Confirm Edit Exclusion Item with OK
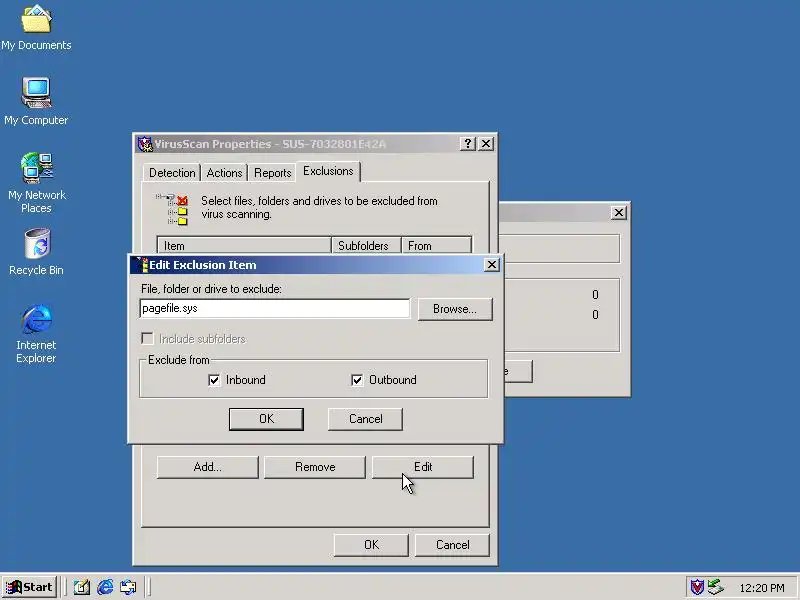The height and width of the screenshot is (600, 800). click(x=266, y=419)
